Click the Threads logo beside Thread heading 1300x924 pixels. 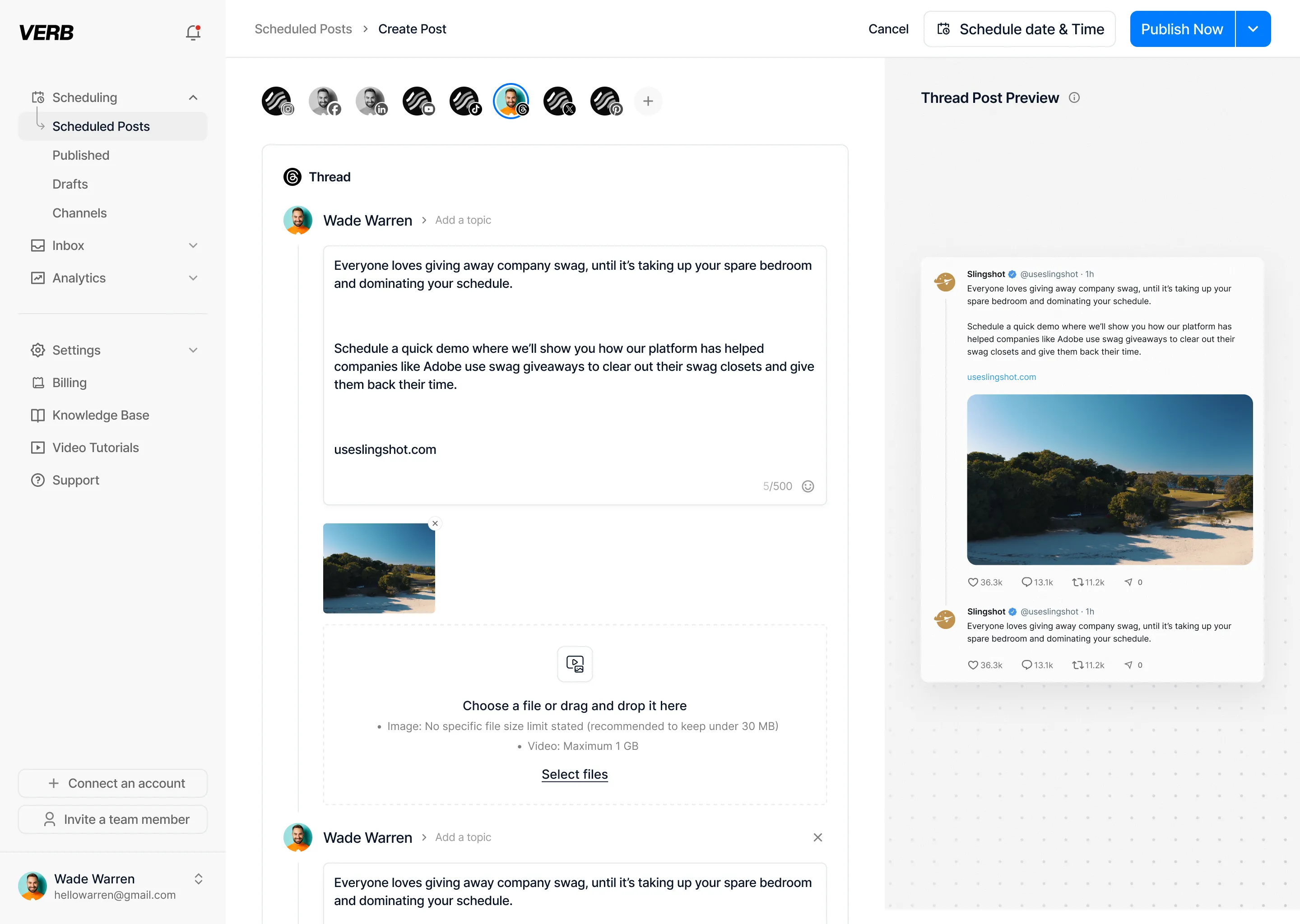click(x=292, y=177)
